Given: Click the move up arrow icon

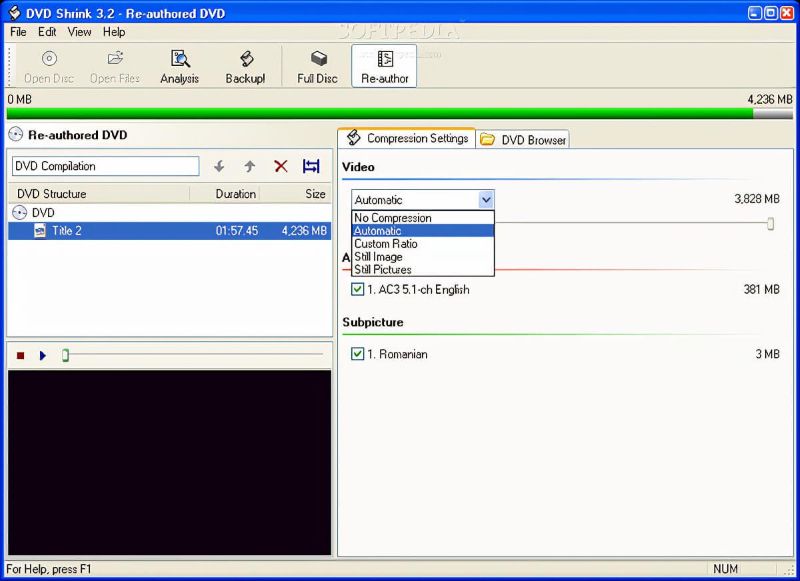Looking at the screenshot, I should tap(250, 166).
